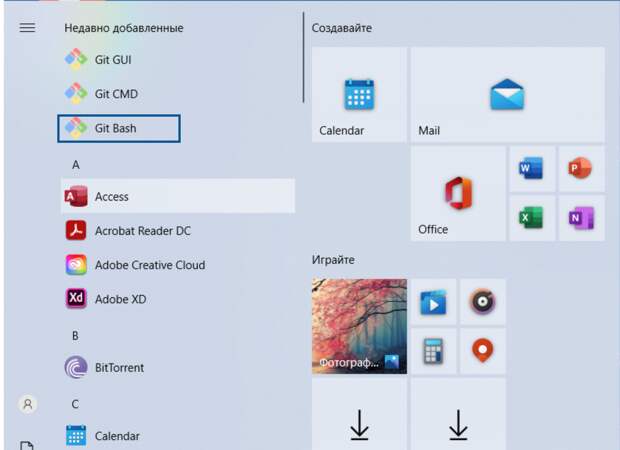Open the Movies & TV tile
This screenshot has width=620, height=450.
(x=433, y=302)
